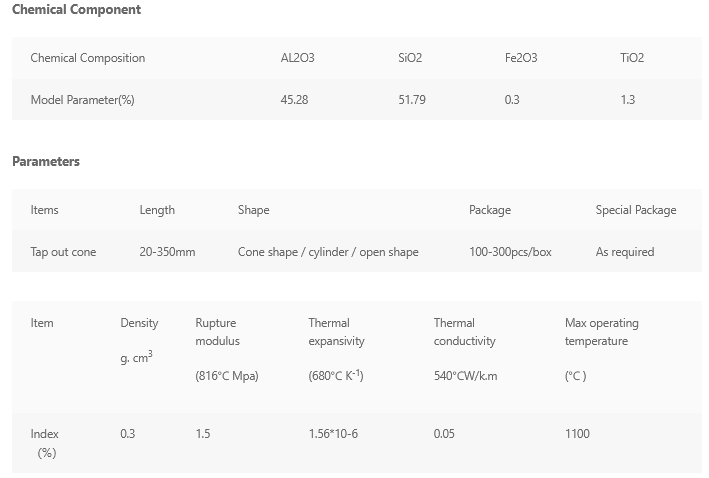This screenshot has width=709, height=478.
Task: Click the Special Package column header
Action: pyautogui.click(x=636, y=210)
